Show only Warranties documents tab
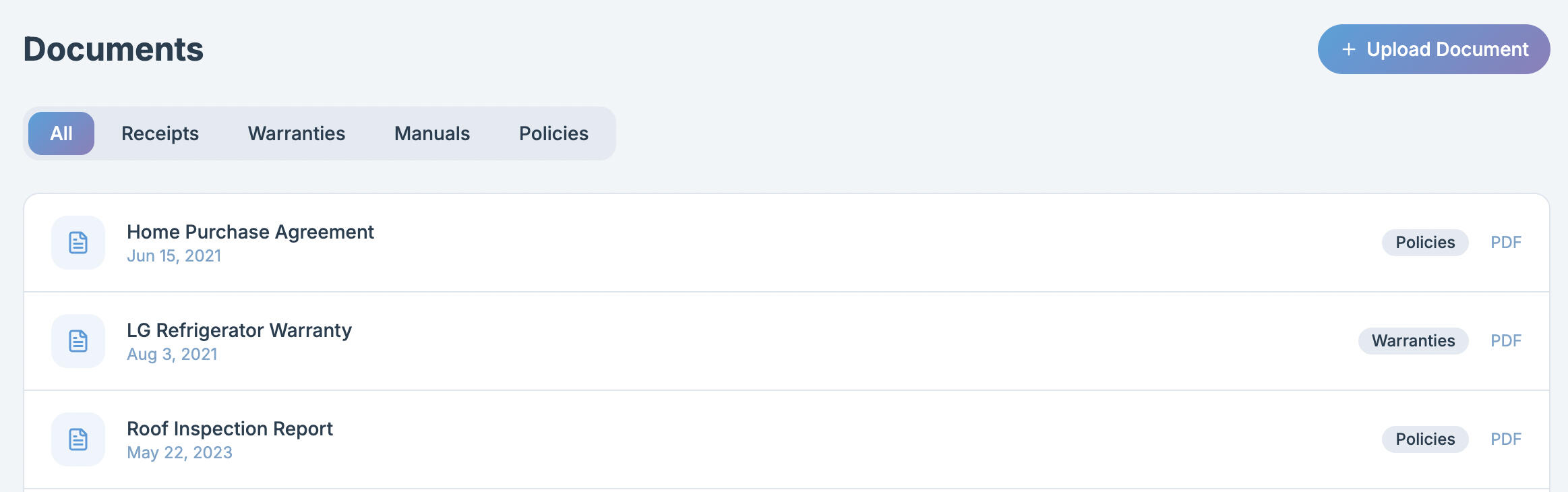 297,133
